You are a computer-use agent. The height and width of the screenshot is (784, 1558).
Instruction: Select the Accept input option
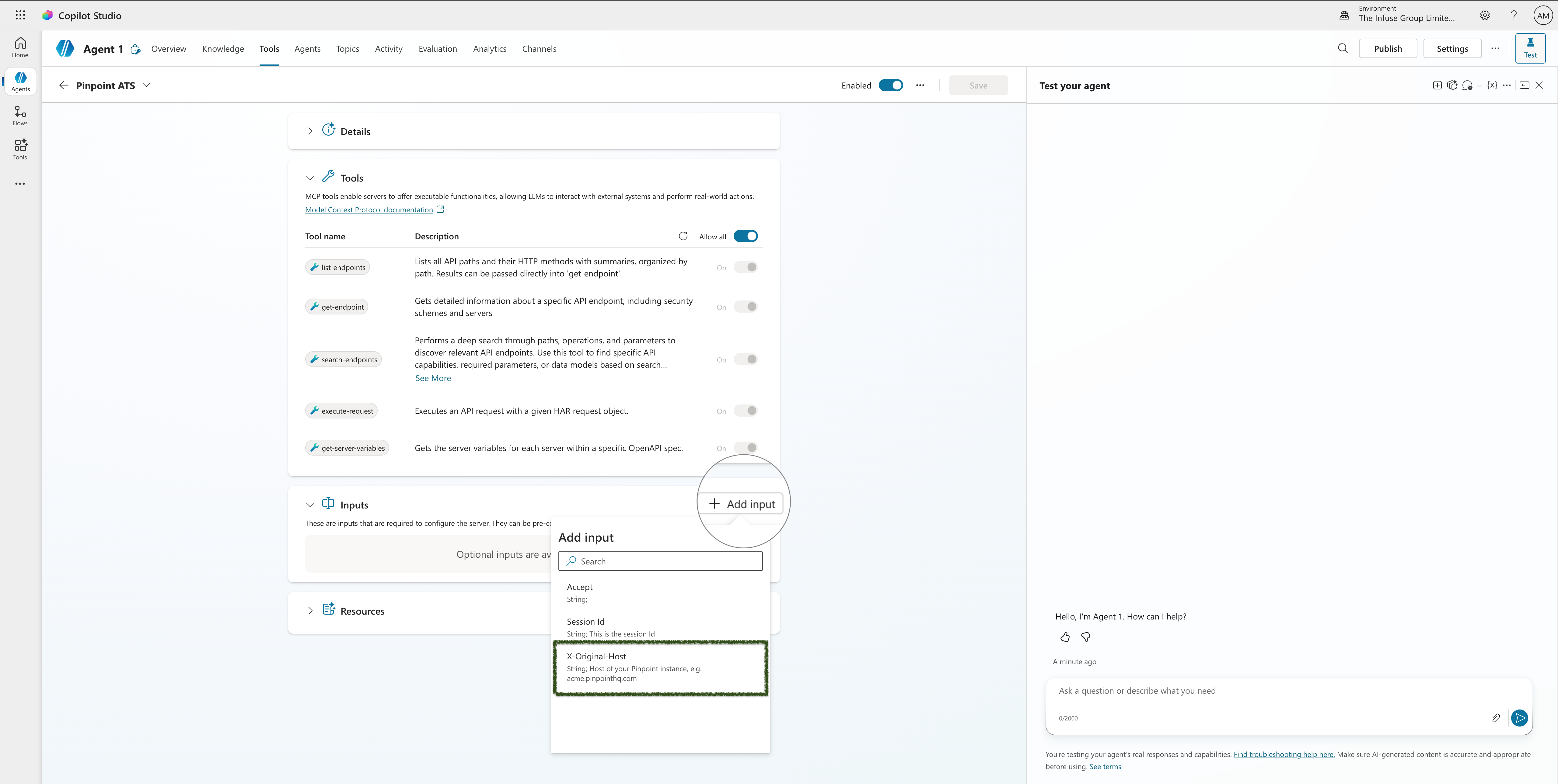pyautogui.click(x=660, y=592)
